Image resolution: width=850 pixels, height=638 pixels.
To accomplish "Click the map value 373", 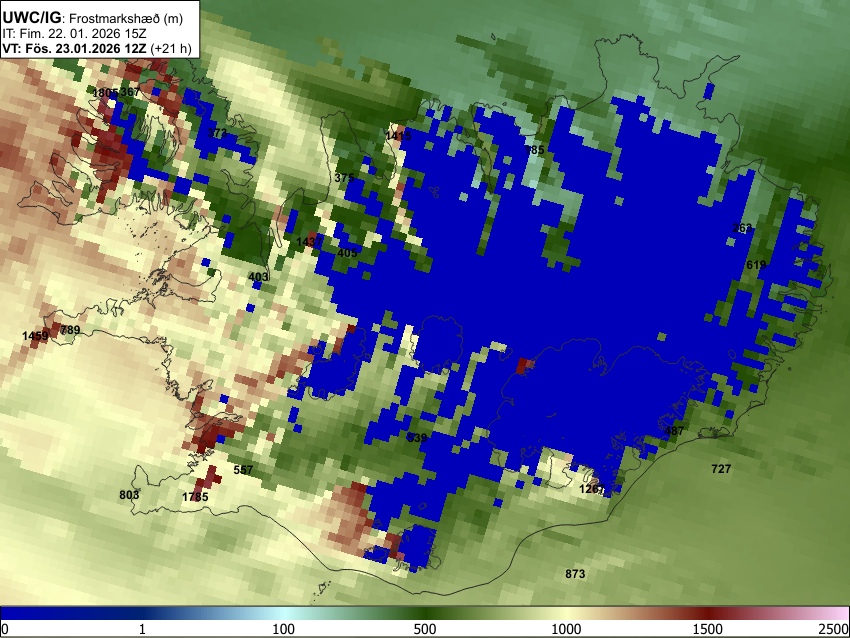I will point(217,133).
